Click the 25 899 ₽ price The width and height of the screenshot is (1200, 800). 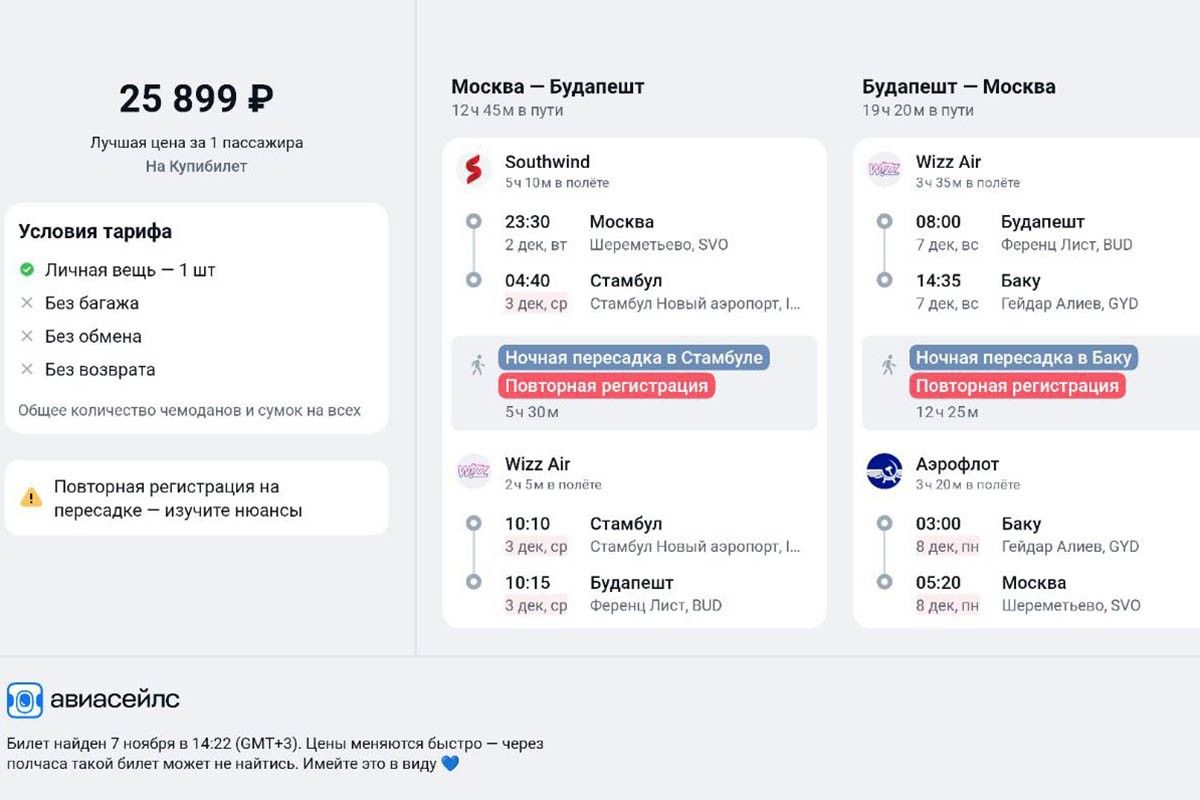tap(196, 99)
